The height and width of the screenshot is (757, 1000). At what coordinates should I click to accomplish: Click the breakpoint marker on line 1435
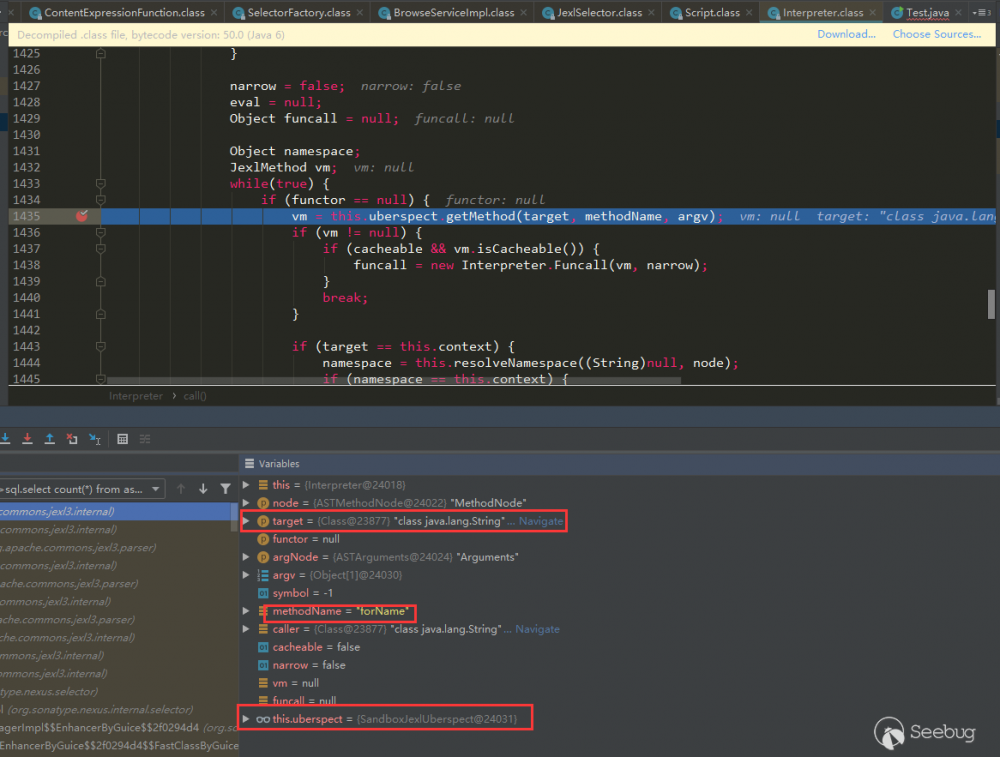pos(82,216)
